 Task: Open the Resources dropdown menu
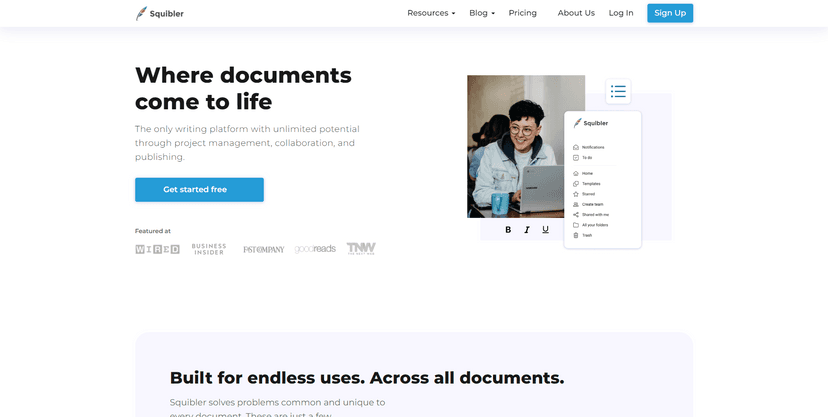click(x=431, y=13)
